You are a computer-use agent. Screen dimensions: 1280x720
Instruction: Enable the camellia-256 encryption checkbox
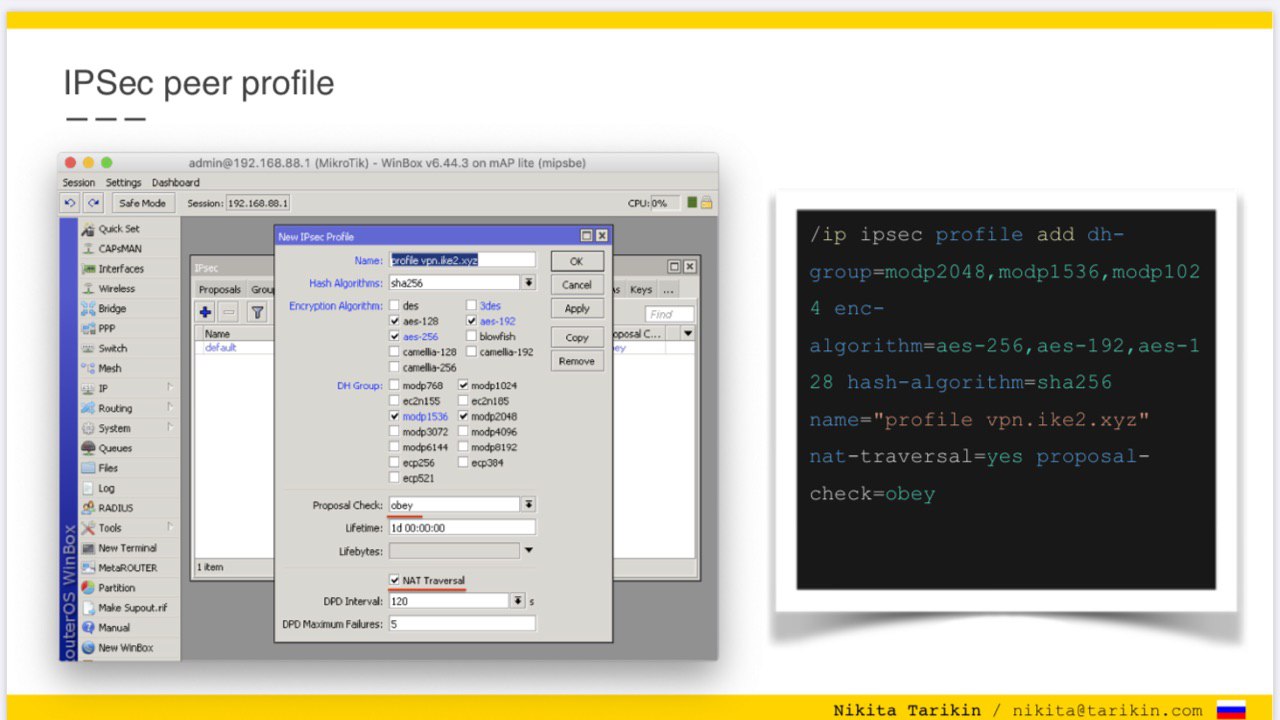tap(395, 367)
